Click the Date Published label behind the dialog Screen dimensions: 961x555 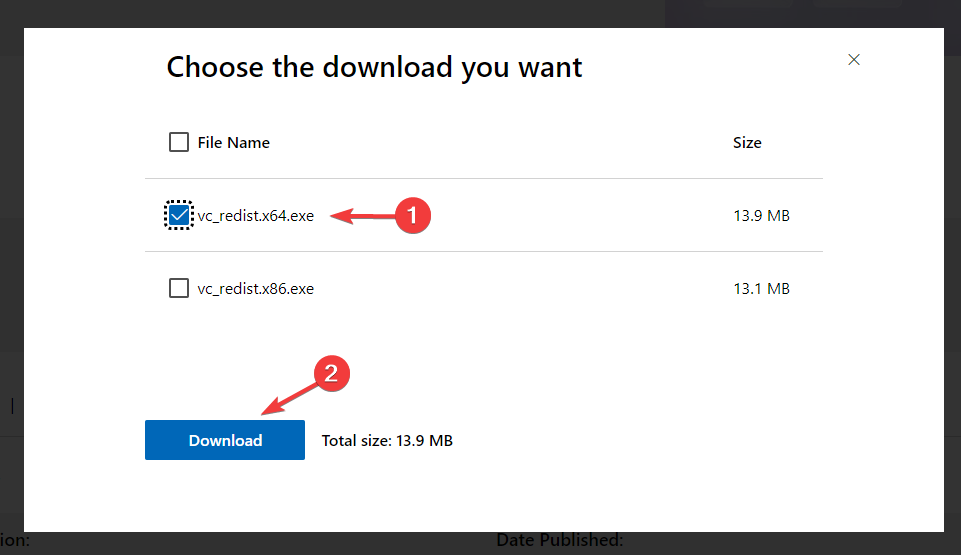click(560, 541)
